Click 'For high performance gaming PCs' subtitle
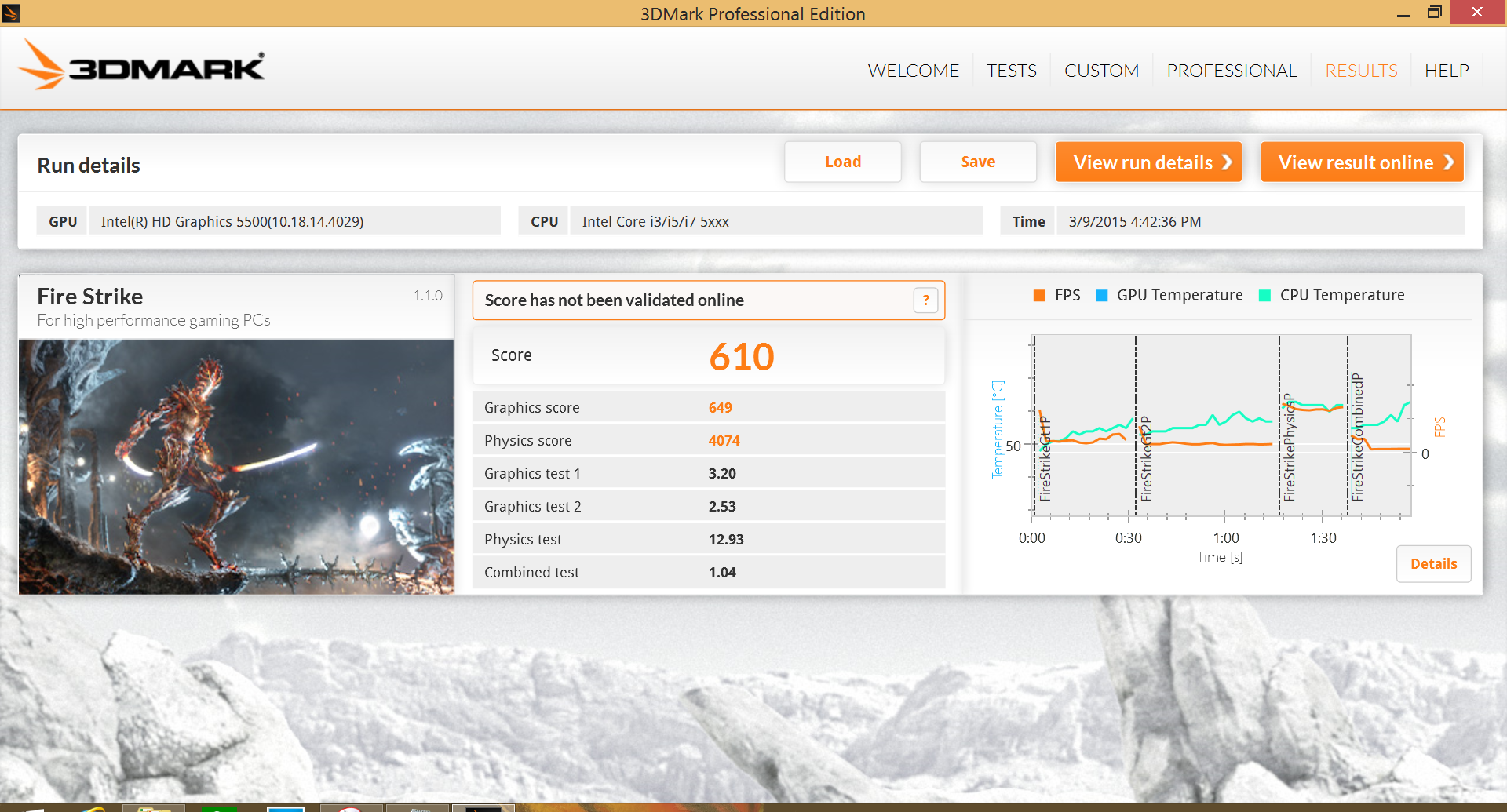This screenshot has width=1507, height=812. [154, 320]
